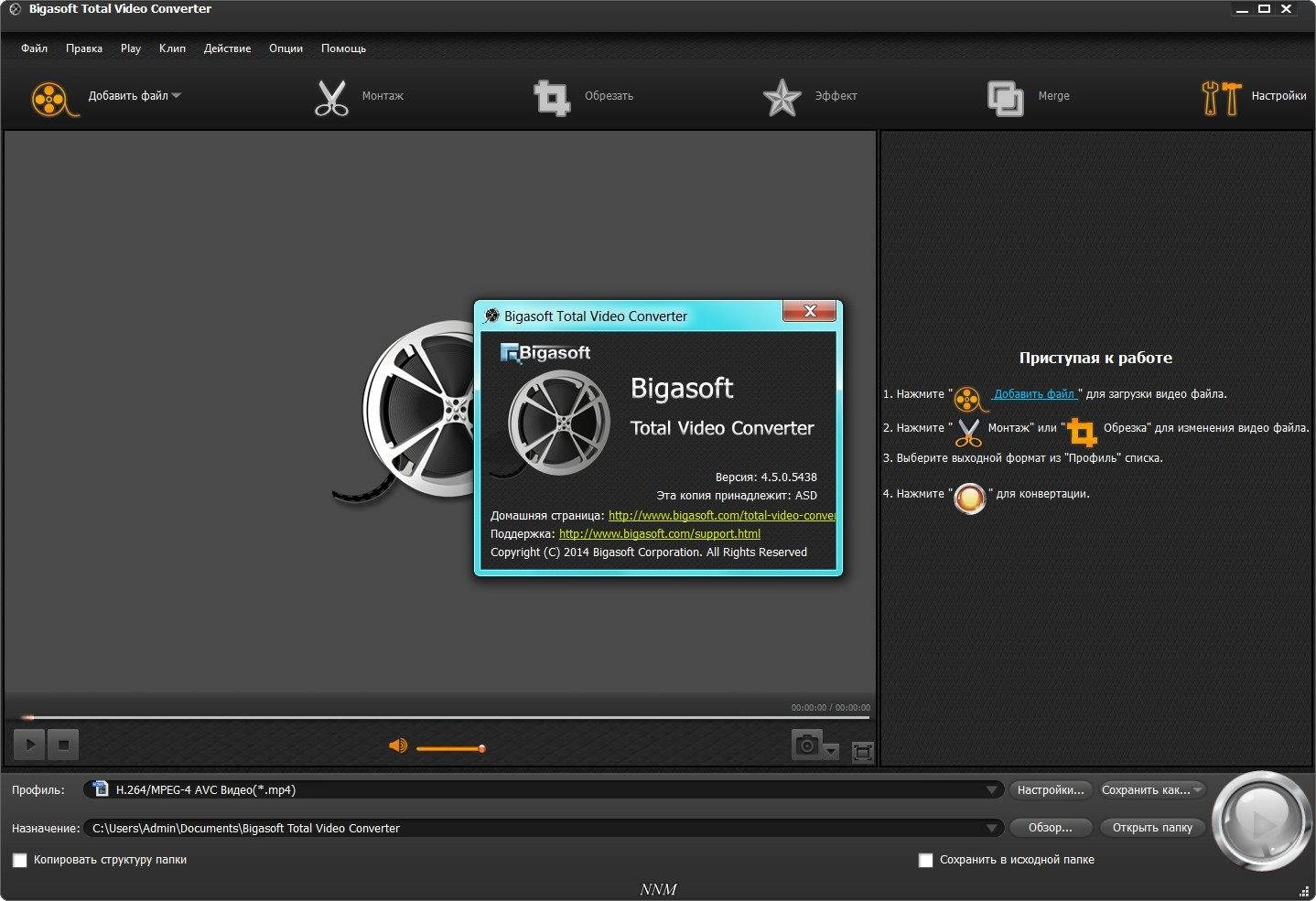Click the 00:00:00 / 00:00:00 time display
The image size is (1316, 901).
(831, 707)
